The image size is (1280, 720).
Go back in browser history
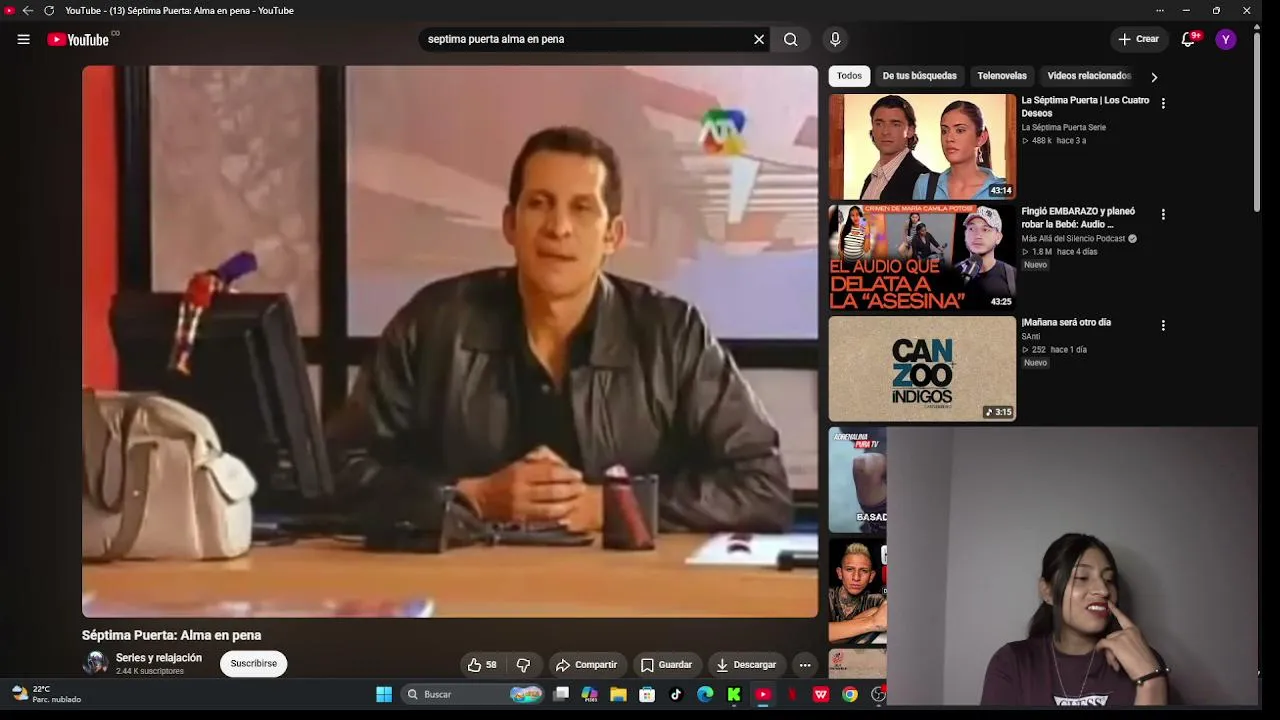pos(28,11)
